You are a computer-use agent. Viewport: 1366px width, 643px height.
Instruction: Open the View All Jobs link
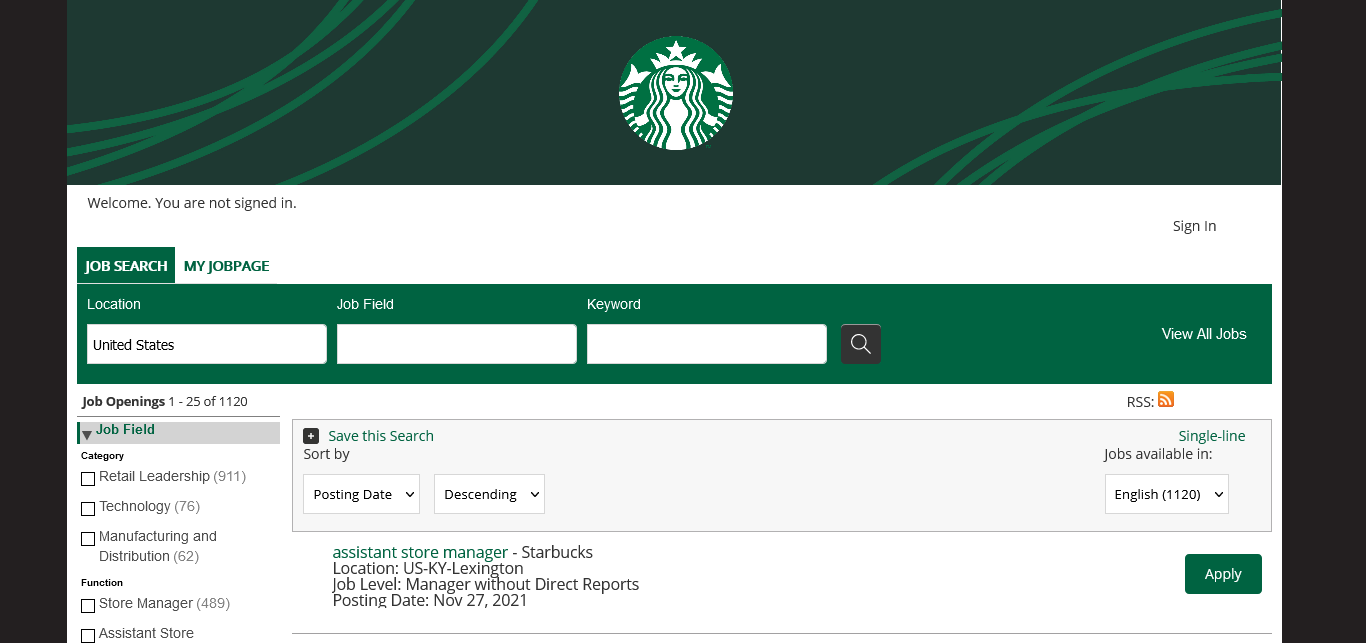point(1203,334)
